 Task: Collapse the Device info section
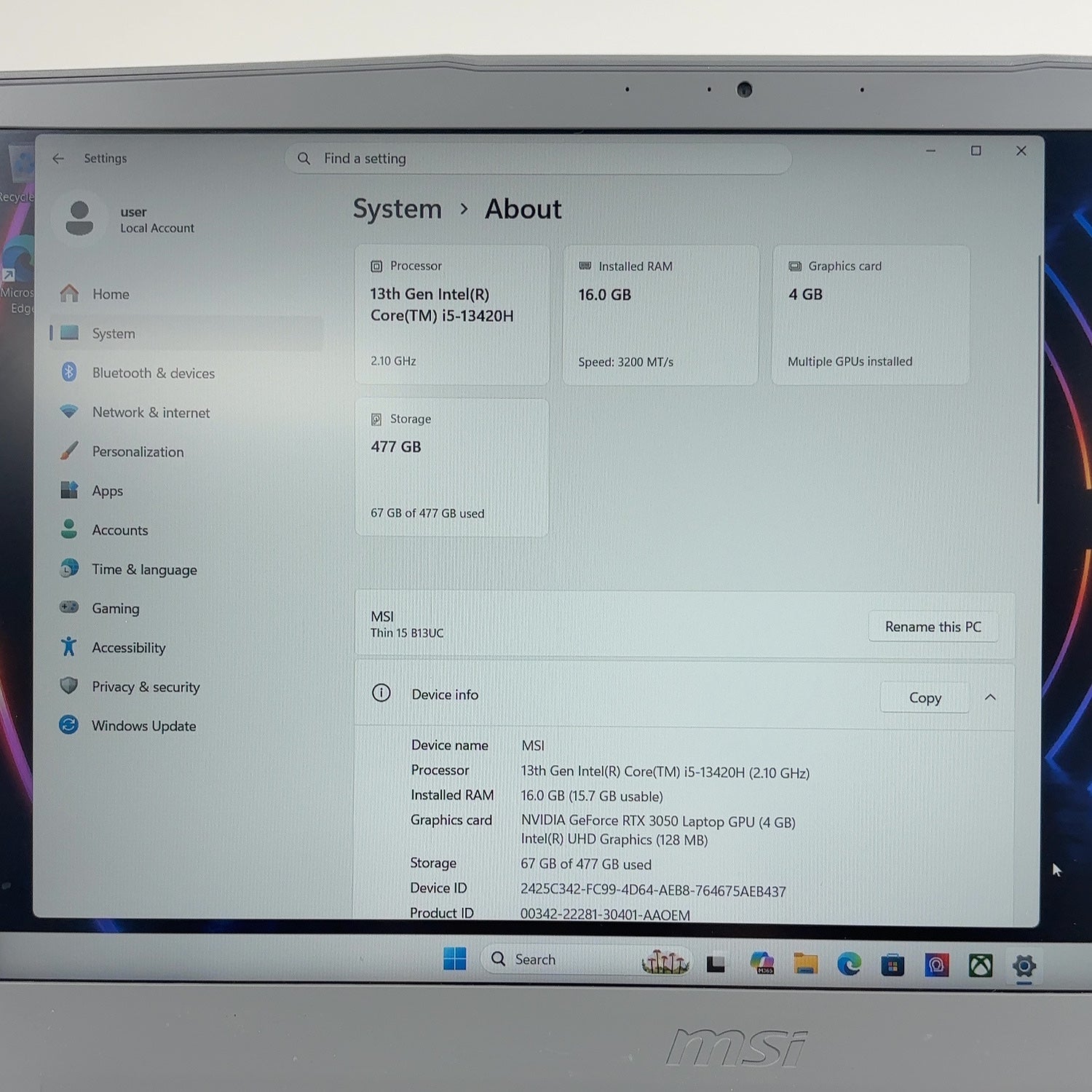click(x=990, y=697)
